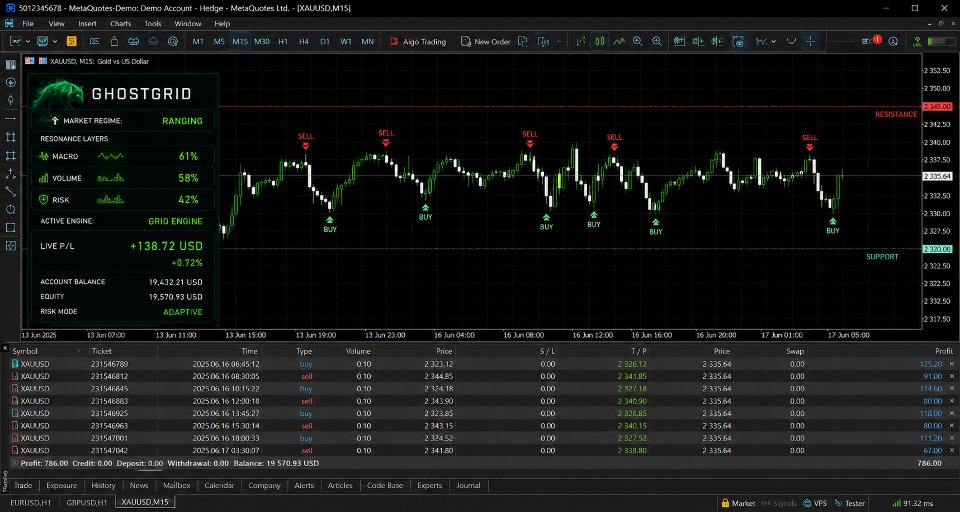960x512 pixels.
Task: Open the Tools menu
Action: [153, 23]
